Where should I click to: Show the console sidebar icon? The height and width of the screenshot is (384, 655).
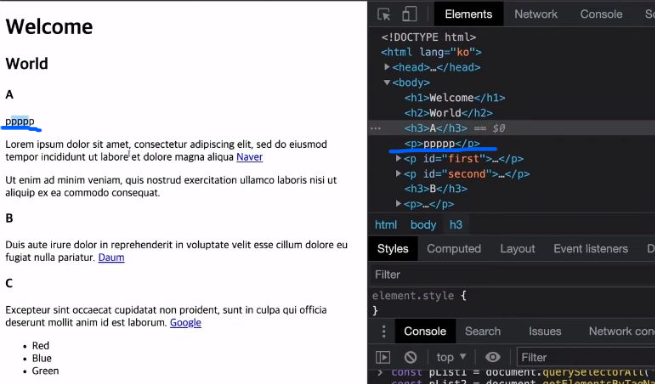click(x=383, y=357)
